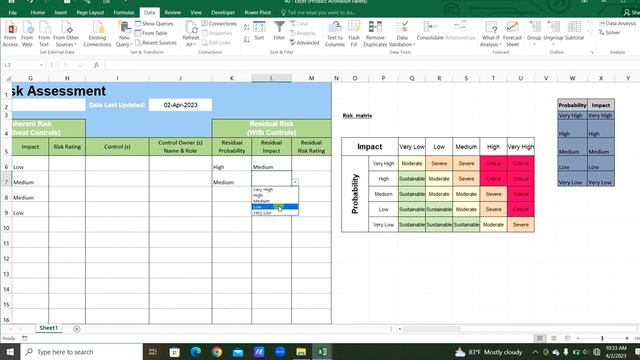
Task: Open the Windows Start menu
Action: point(10,352)
